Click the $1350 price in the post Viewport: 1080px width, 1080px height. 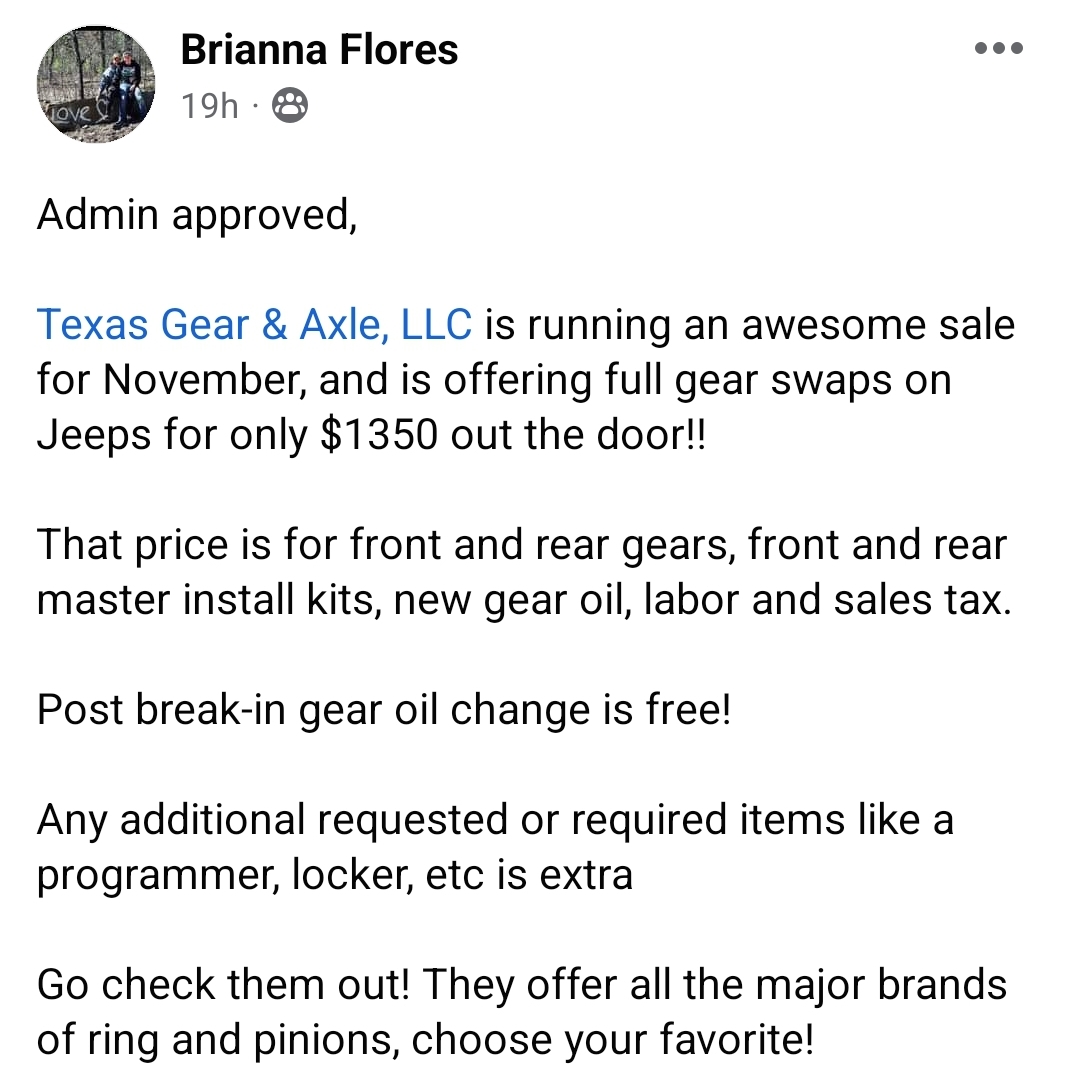point(379,435)
